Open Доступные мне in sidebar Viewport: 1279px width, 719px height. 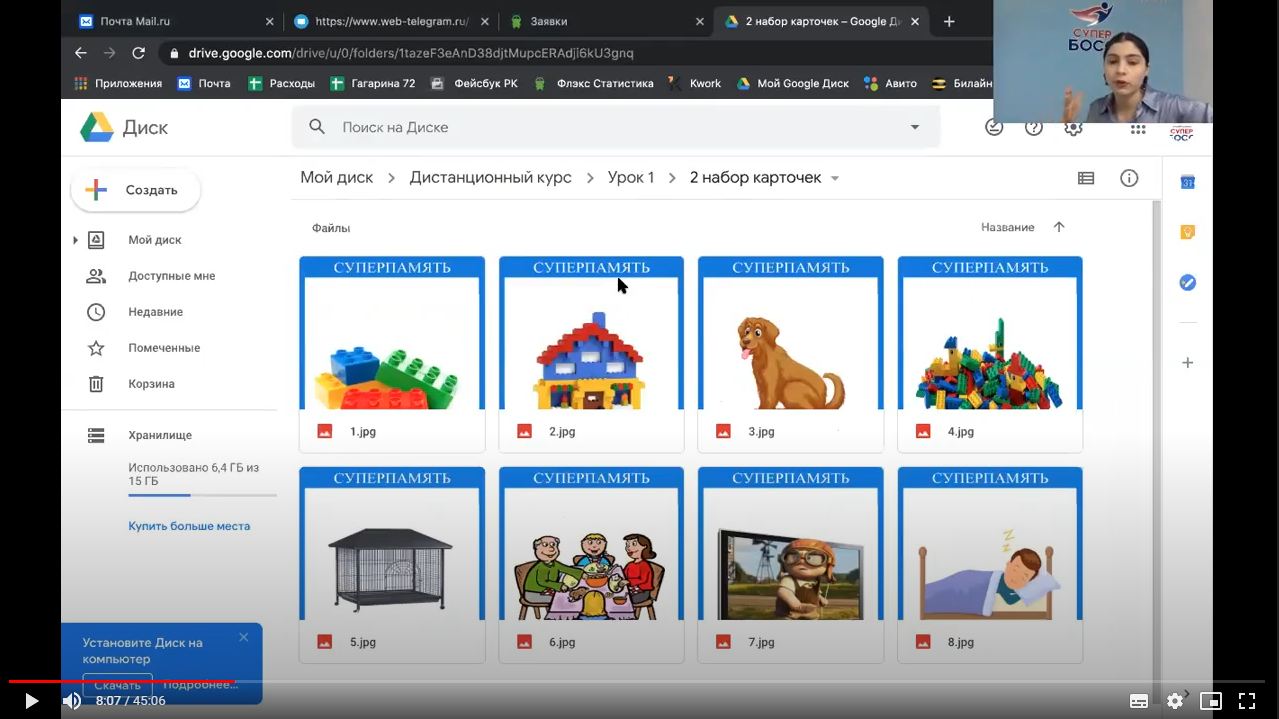[170, 276]
